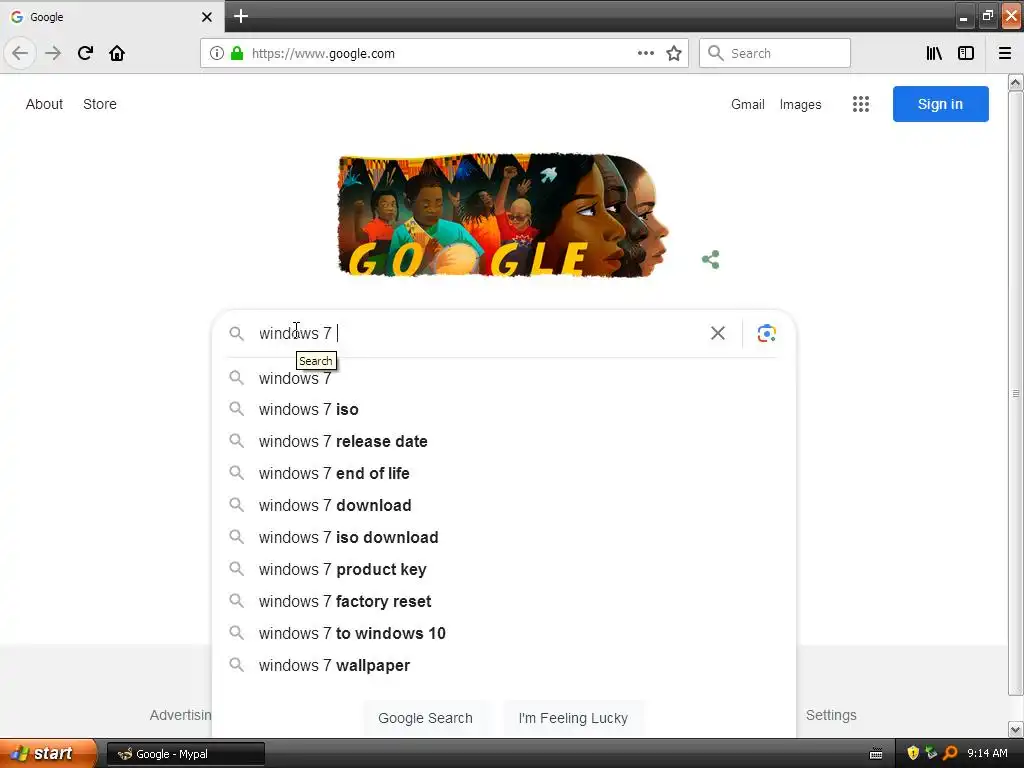Open the page actions three-dot menu
The image size is (1024, 768).
coord(645,54)
